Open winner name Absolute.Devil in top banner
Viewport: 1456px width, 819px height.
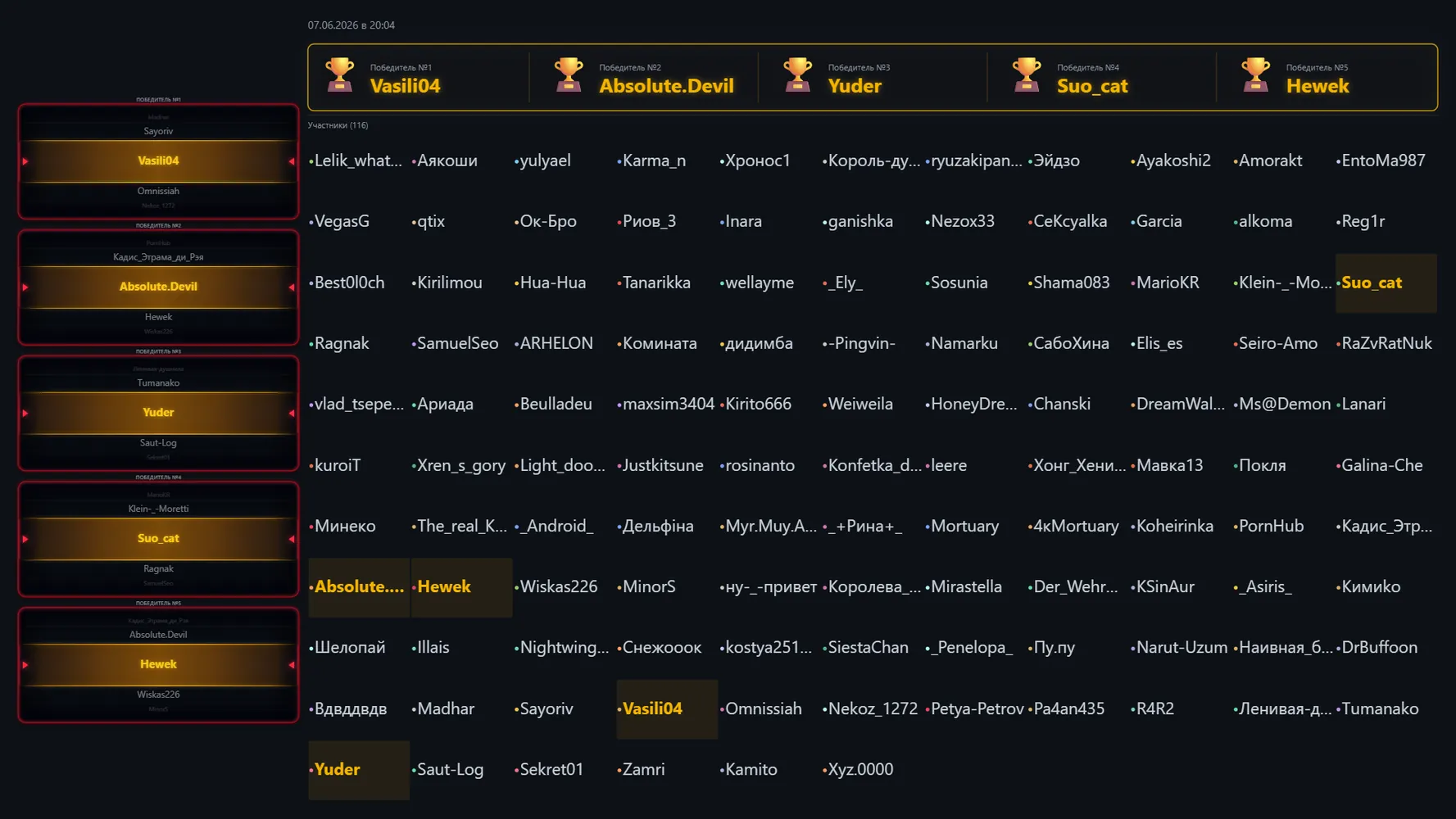[x=666, y=86]
